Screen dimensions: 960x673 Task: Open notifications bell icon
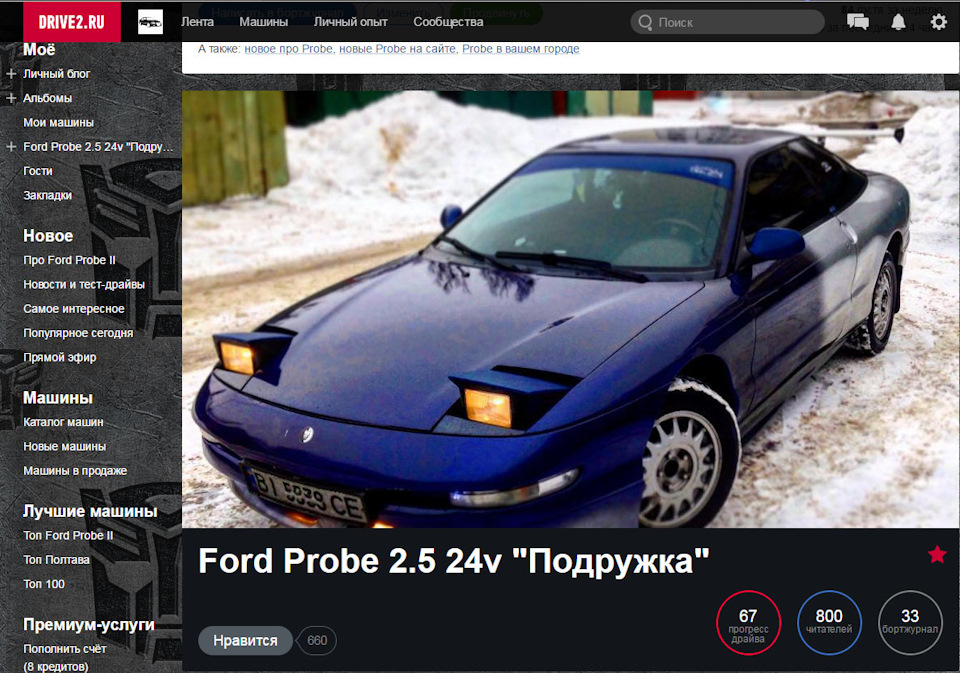click(898, 22)
